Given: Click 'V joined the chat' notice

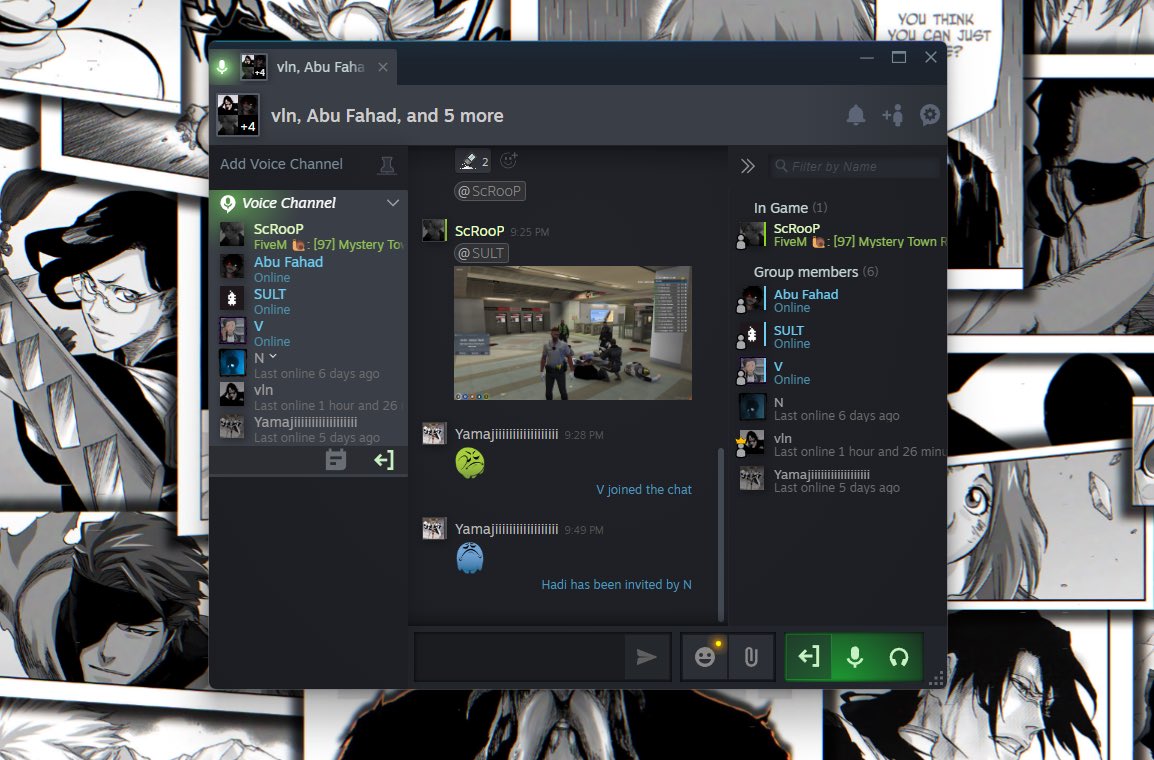Looking at the screenshot, I should 644,489.
